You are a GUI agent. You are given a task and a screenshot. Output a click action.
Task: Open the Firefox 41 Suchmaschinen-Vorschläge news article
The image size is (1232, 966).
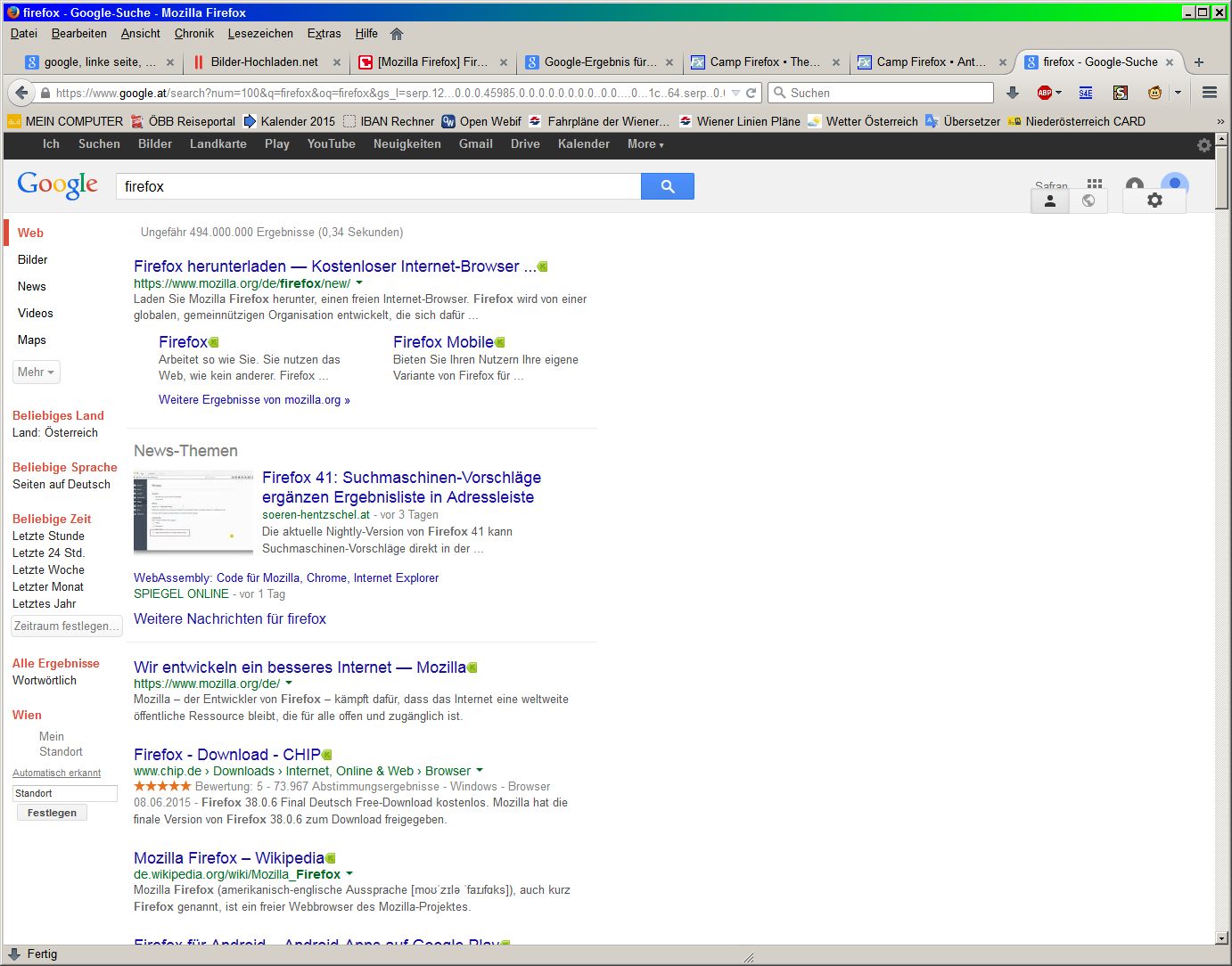pyautogui.click(x=401, y=487)
